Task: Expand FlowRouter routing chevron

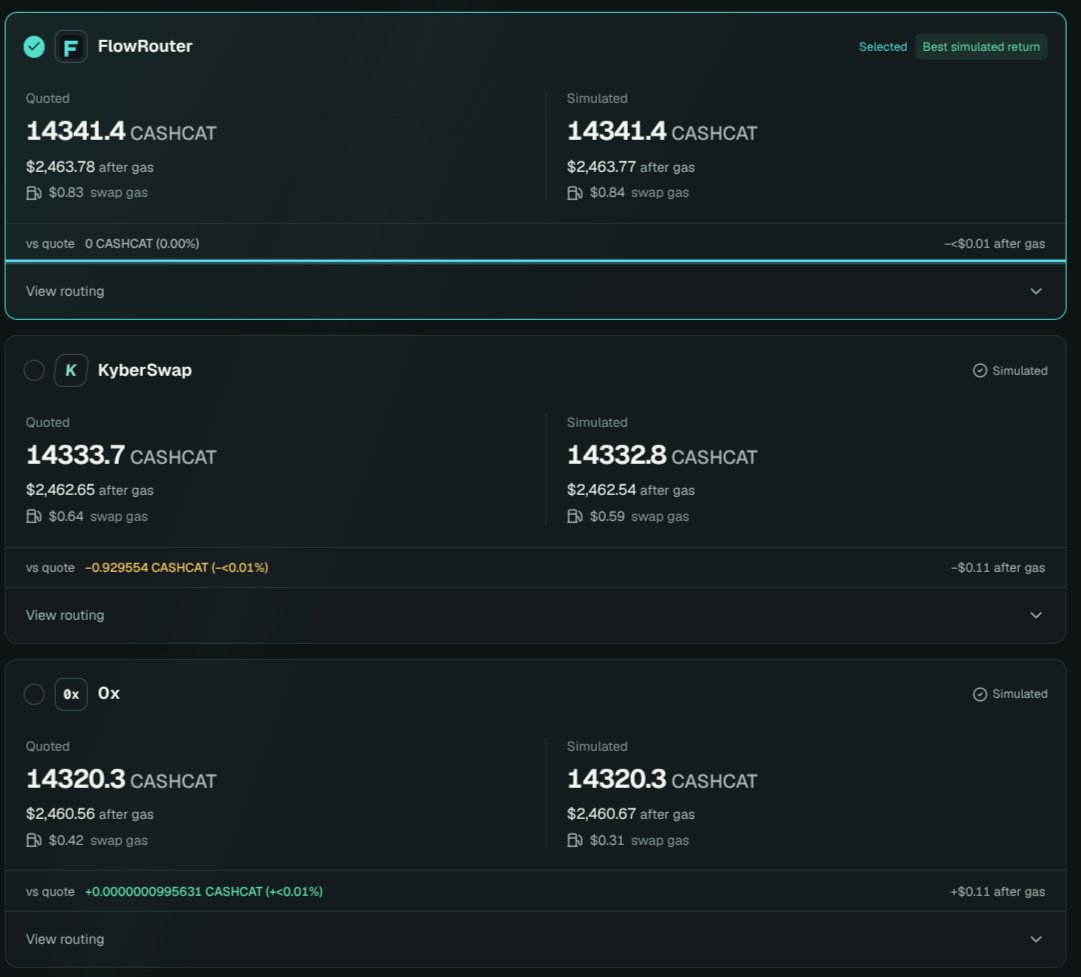Action: (x=1035, y=291)
